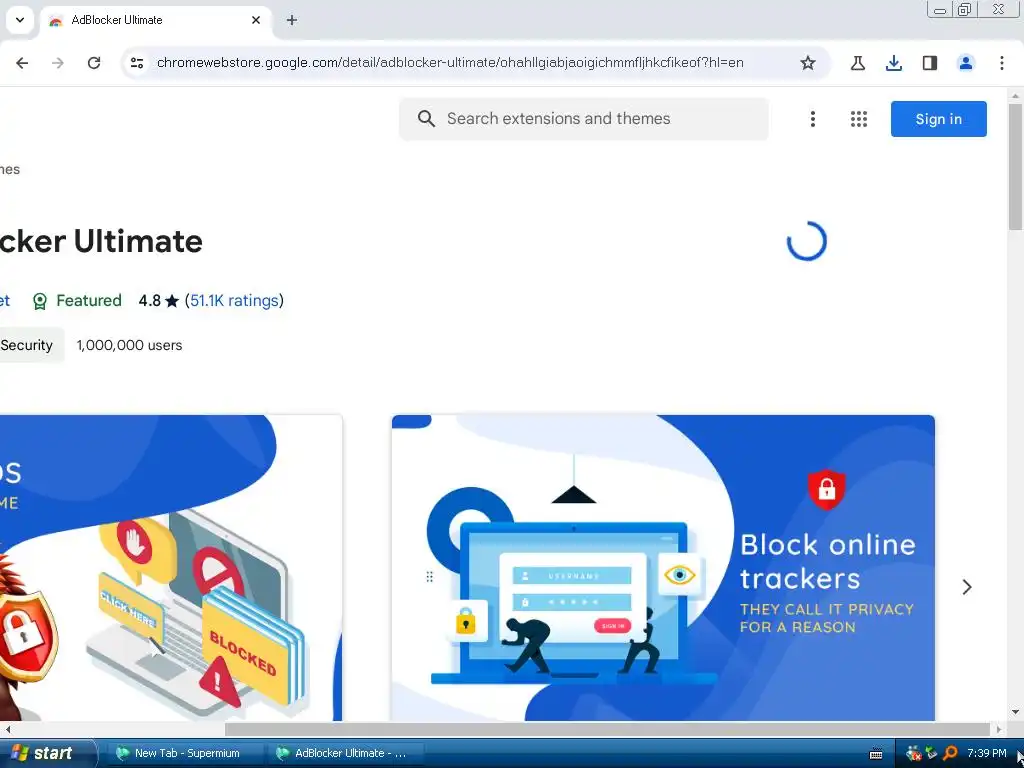Screen dimensions: 1024x768
Task: Go back to the previous page
Action: 22,63
